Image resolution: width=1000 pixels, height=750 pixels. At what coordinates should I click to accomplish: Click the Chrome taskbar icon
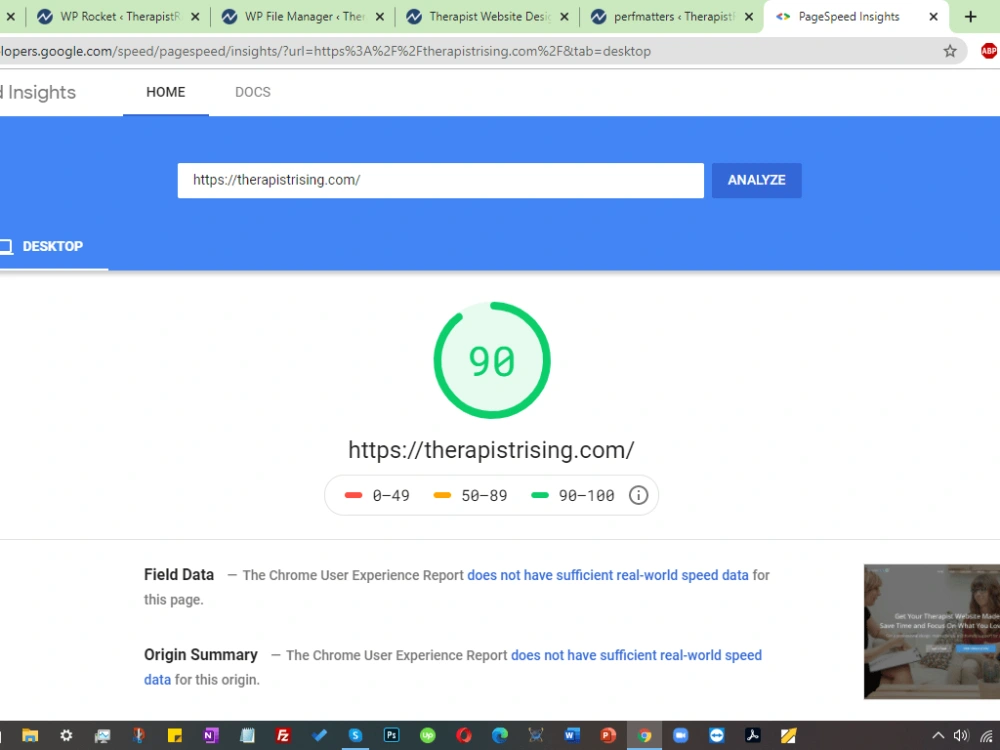(x=645, y=735)
